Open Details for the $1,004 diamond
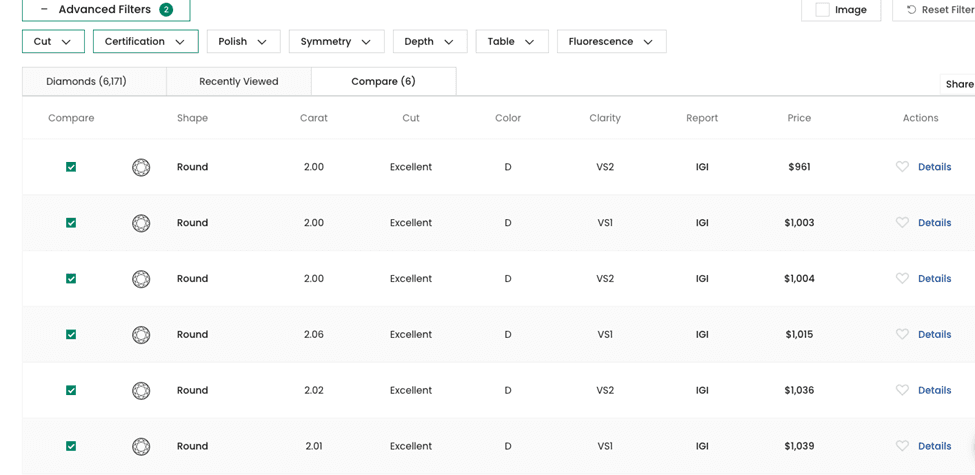The image size is (975, 475). point(935,279)
